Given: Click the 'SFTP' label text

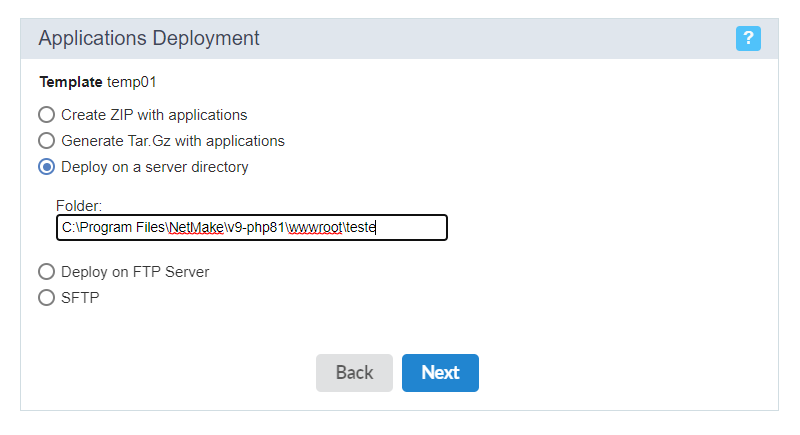Looking at the screenshot, I should [x=80, y=298].
